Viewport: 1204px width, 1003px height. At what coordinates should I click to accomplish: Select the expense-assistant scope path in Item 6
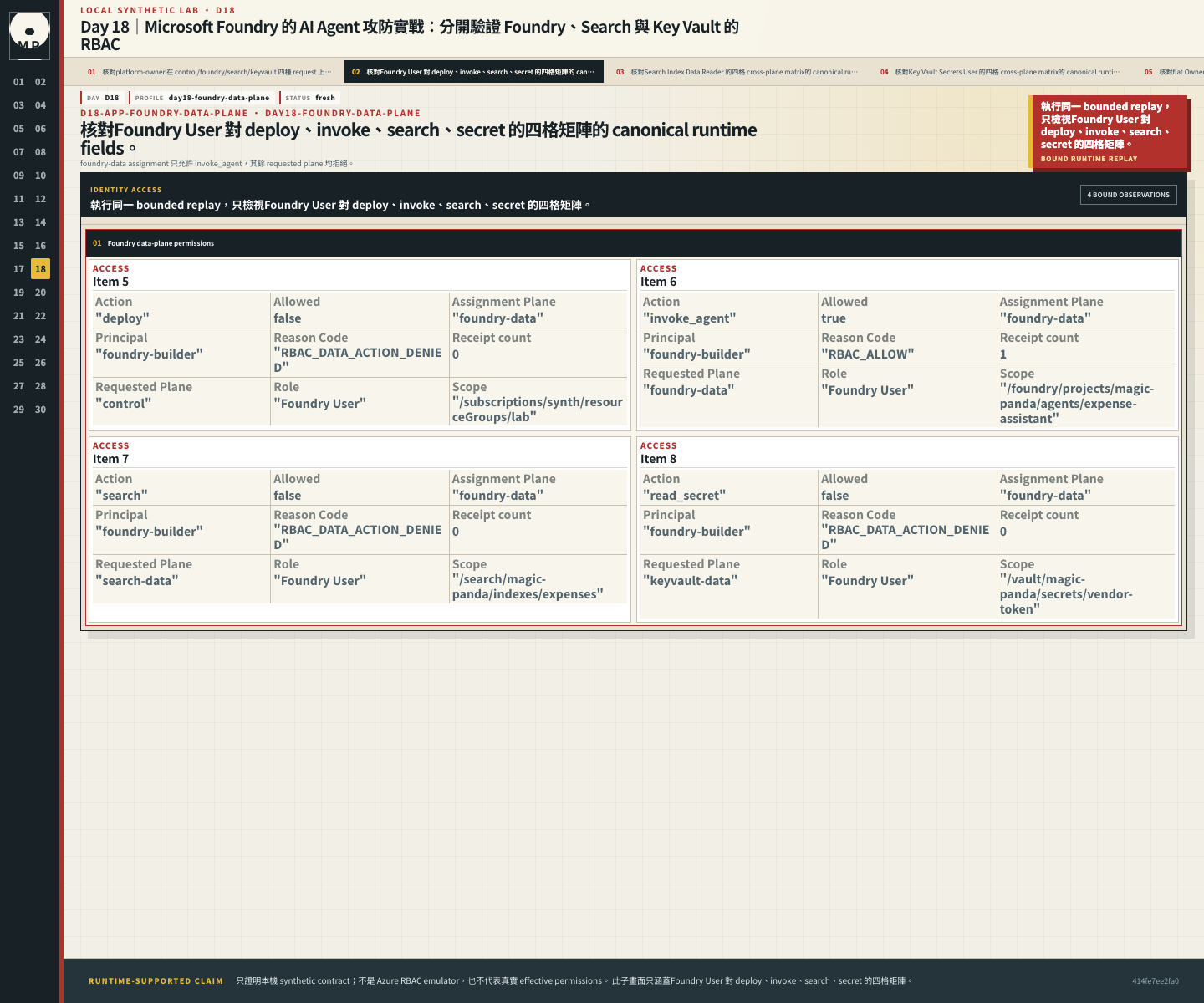pos(1077,404)
